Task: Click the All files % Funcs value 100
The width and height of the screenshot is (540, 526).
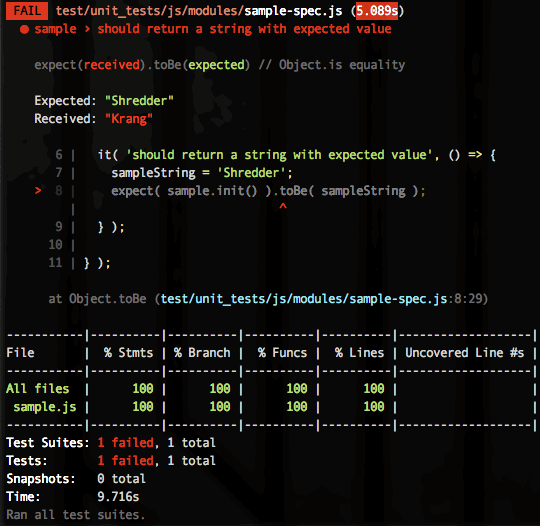Action: (297, 389)
